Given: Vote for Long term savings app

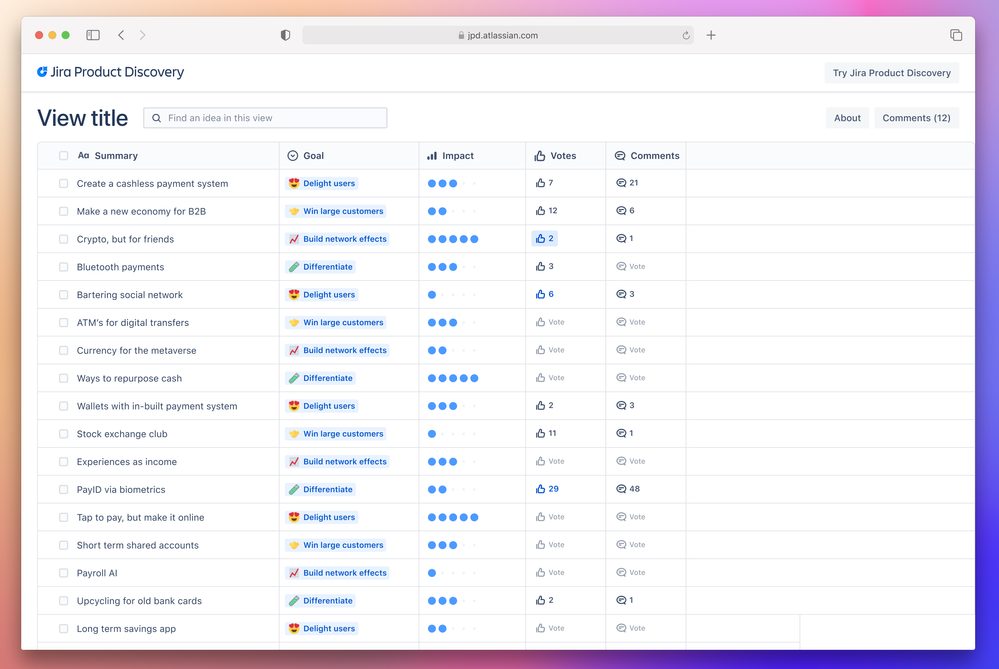Looking at the screenshot, I should pos(550,628).
